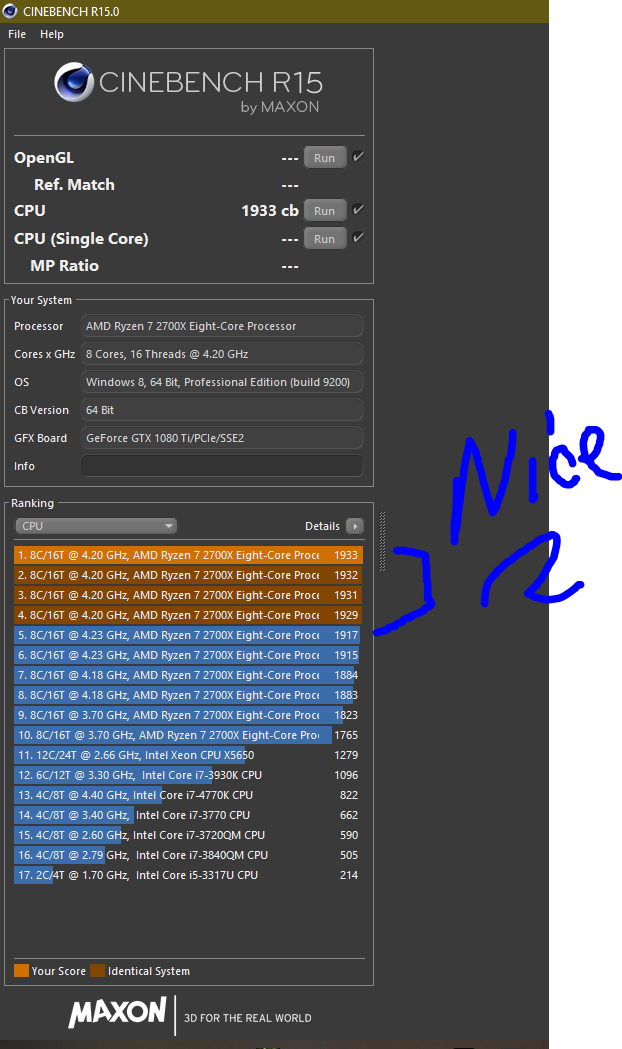
Task: Select the Intel Core i7-3930K row
Action: tap(189, 775)
